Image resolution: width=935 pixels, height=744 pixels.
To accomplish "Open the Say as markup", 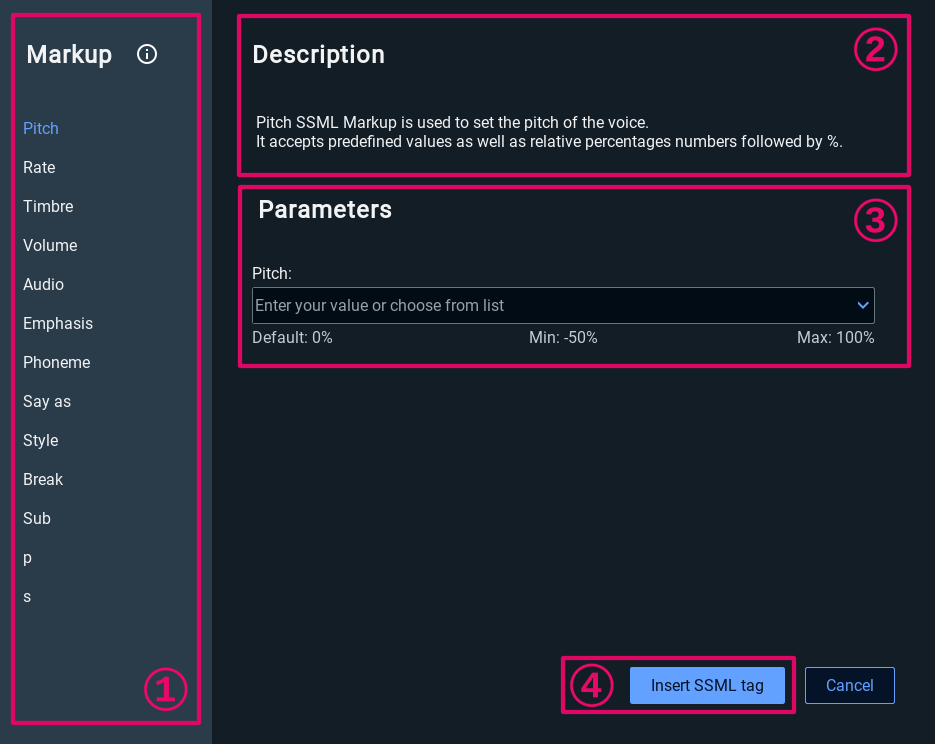I will (x=47, y=401).
